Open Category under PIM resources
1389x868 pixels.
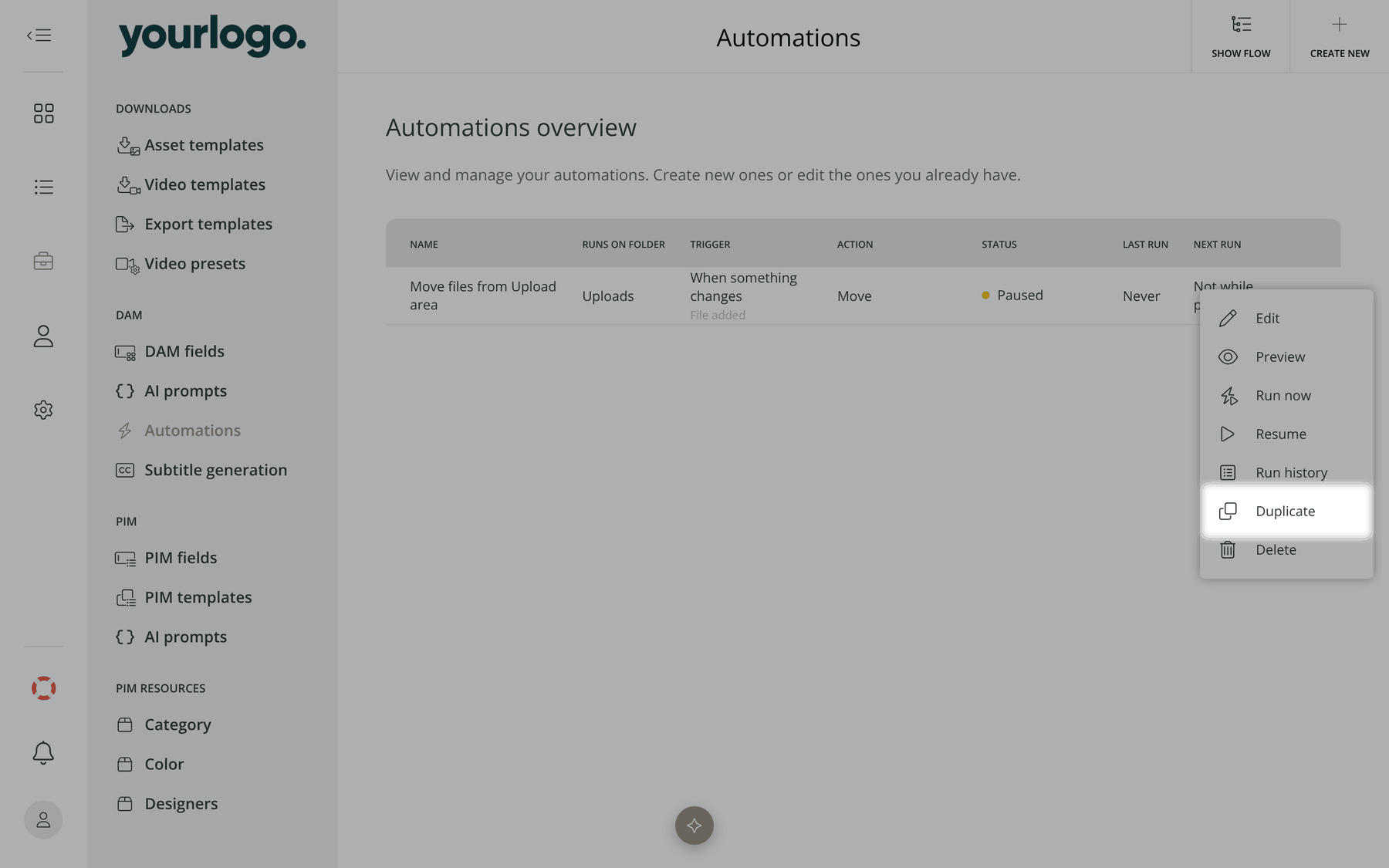(164, 724)
